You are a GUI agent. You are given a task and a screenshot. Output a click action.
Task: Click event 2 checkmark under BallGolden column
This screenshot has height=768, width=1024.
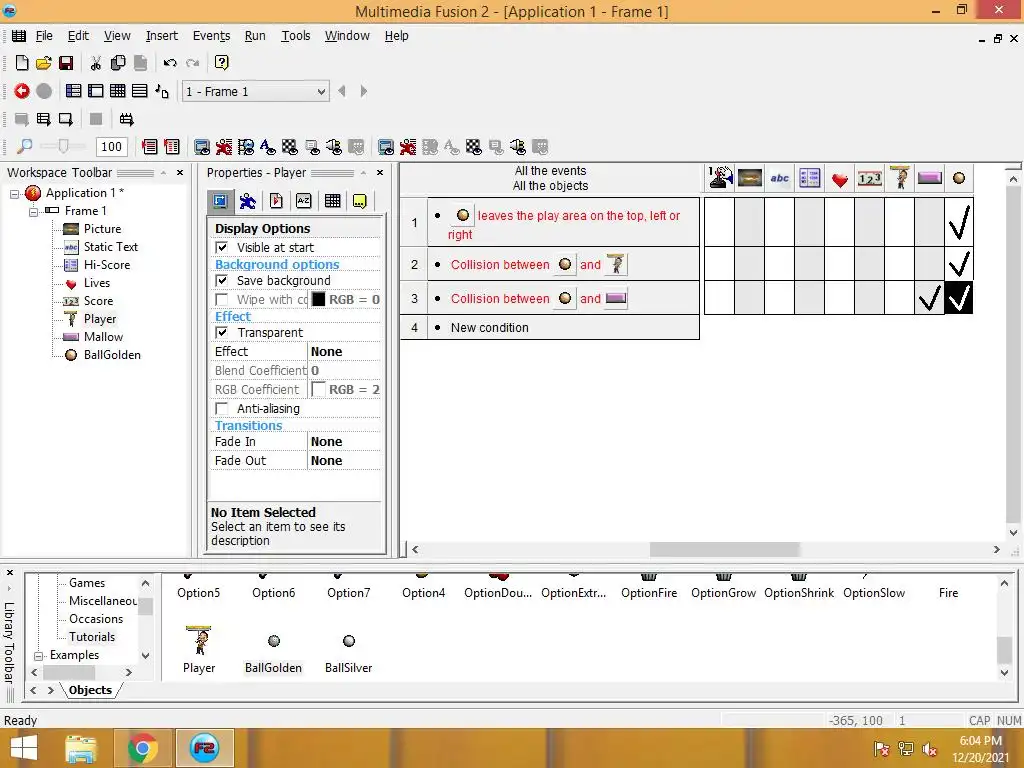coord(959,264)
